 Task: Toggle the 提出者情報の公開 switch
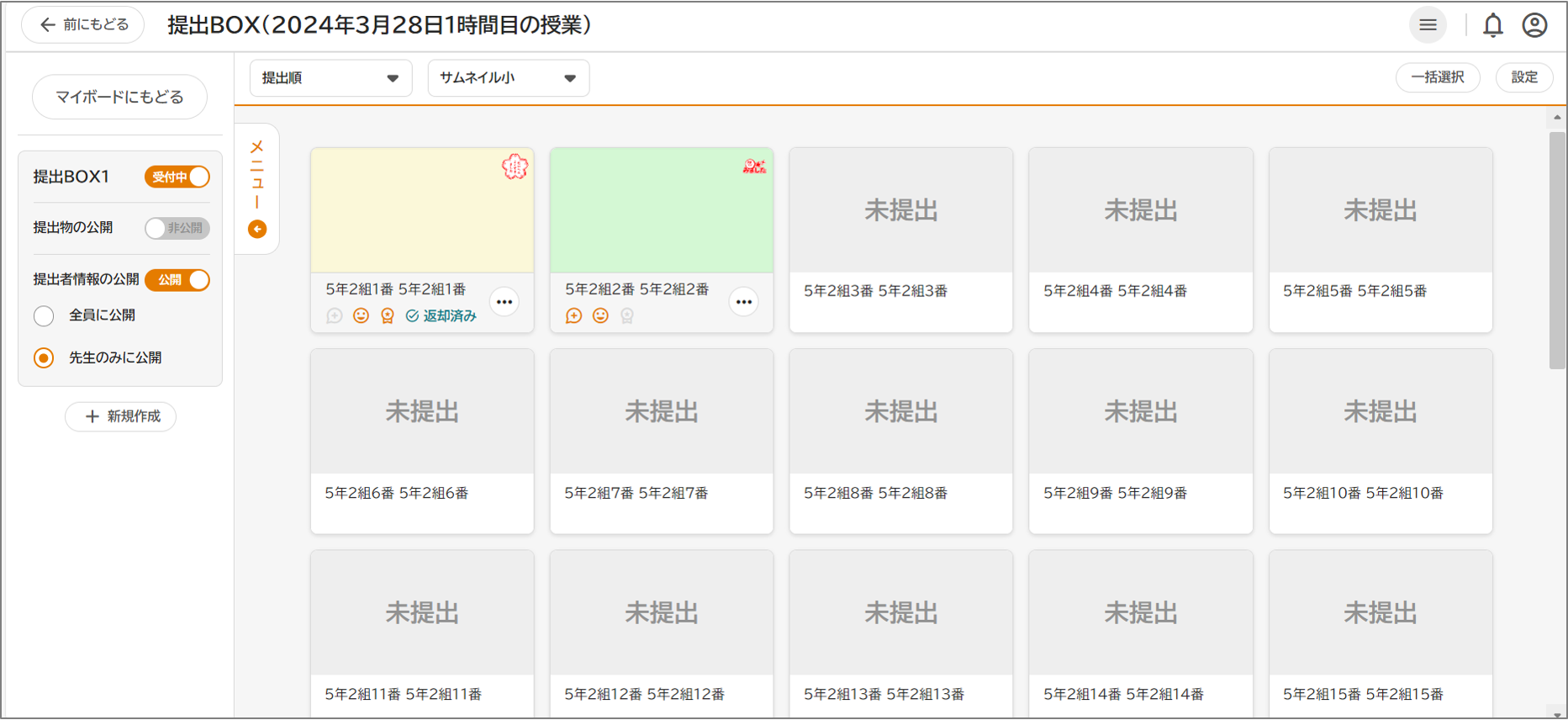pos(177,280)
